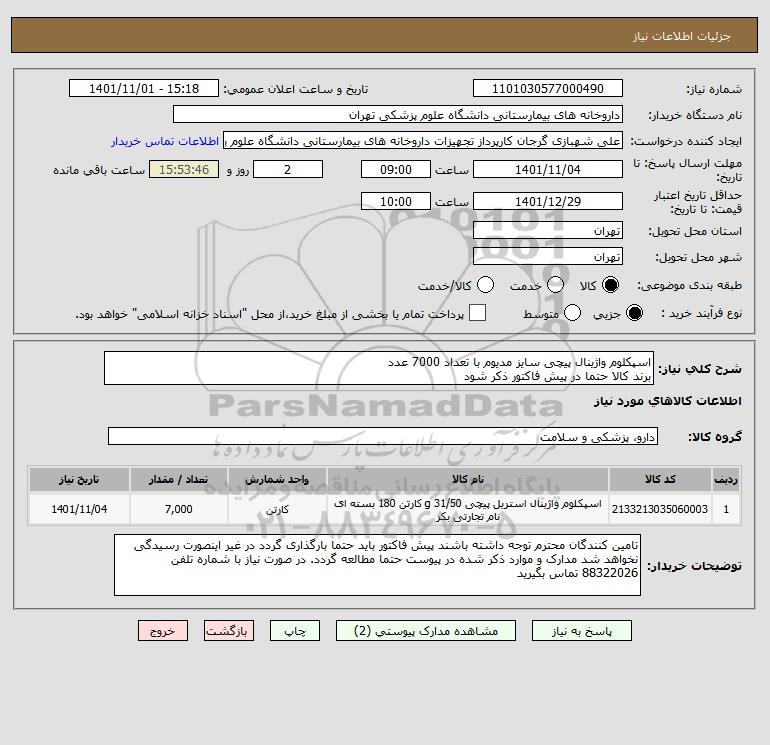Click the شرح کلی نیاز text area
This screenshot has height=745, width=770.
point(379,368)
